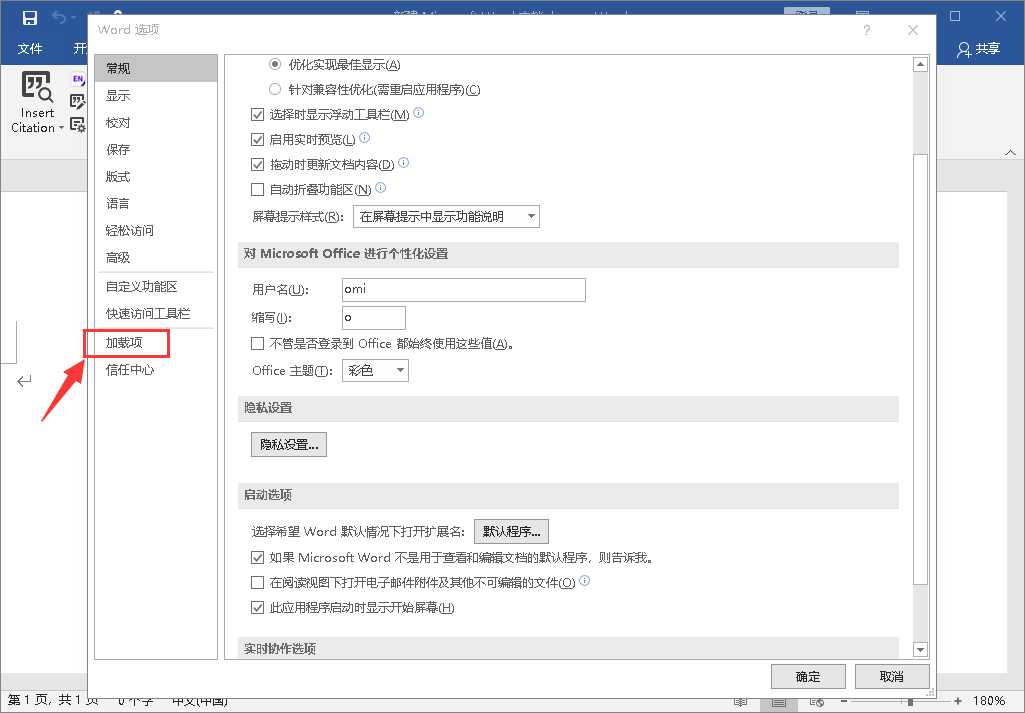Confirm with the 确定 button
This screenshot has width=1025, height=713.
pyautogui.click(x=808, y=676)
